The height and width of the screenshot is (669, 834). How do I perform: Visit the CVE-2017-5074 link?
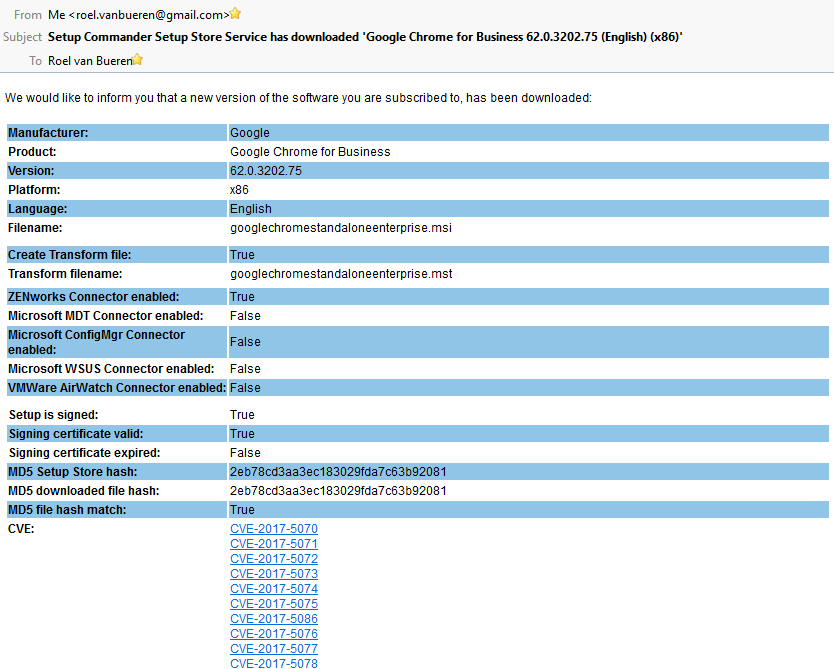point(274,589)
